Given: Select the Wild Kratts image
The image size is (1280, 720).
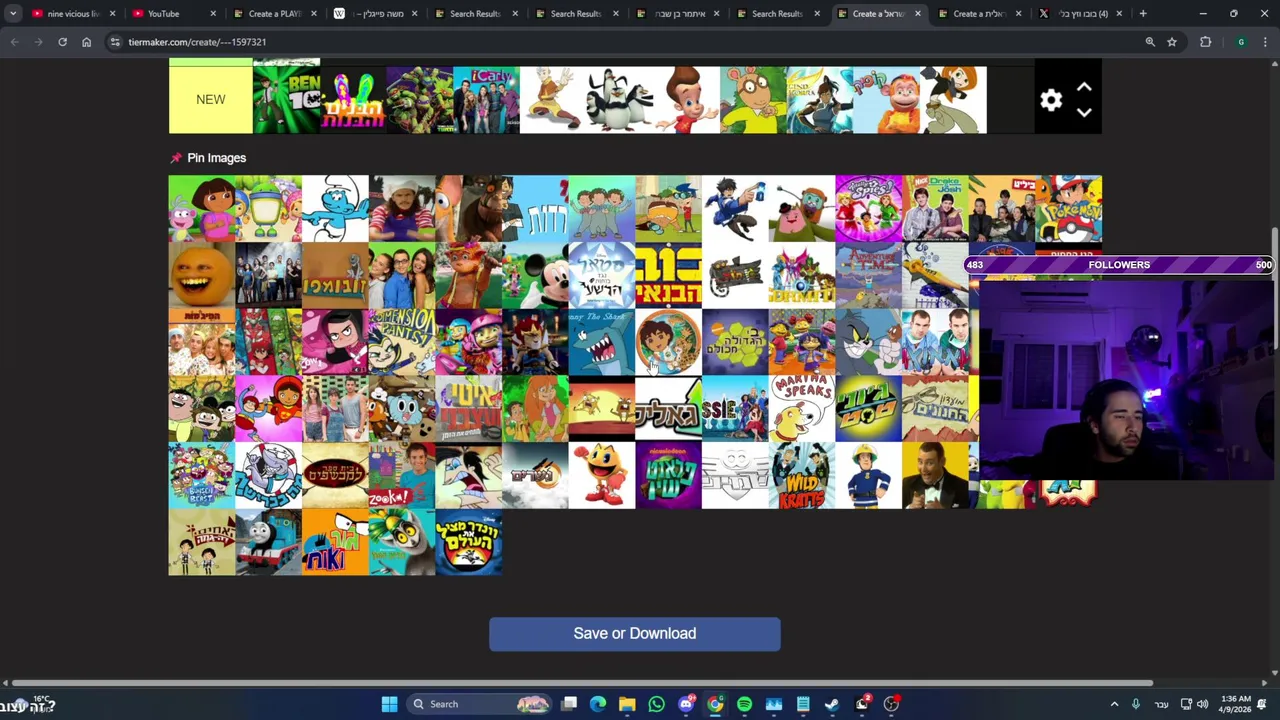Looking at the screenshot, I should point(802,475).
